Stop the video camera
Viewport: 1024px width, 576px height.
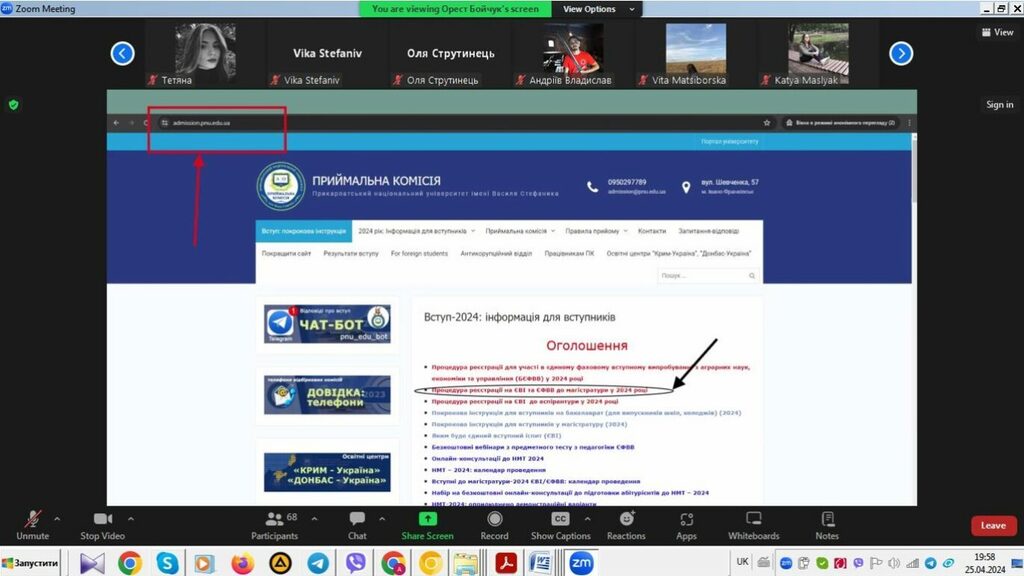coord(103,525)
